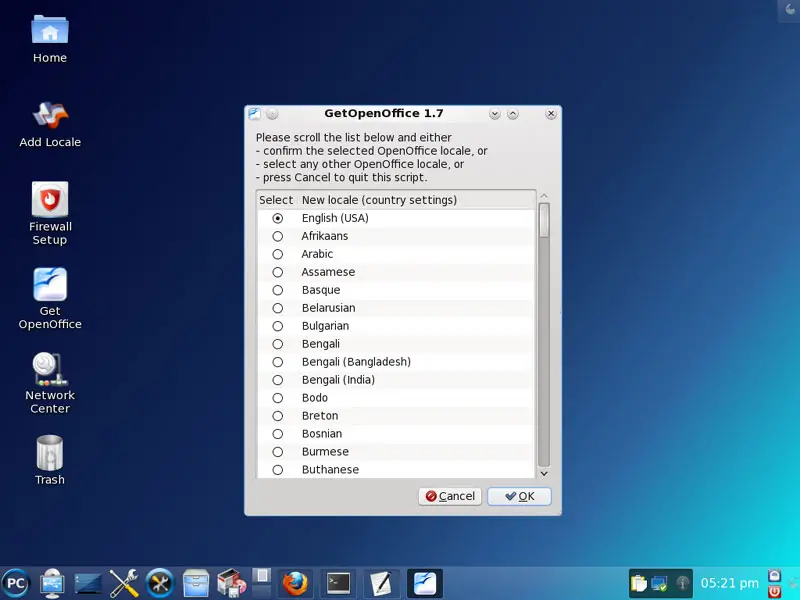This screenshot has height=600, width=800.
Task: Minimize the GetOpenOffice dialog
Action: tap(494, 113)
